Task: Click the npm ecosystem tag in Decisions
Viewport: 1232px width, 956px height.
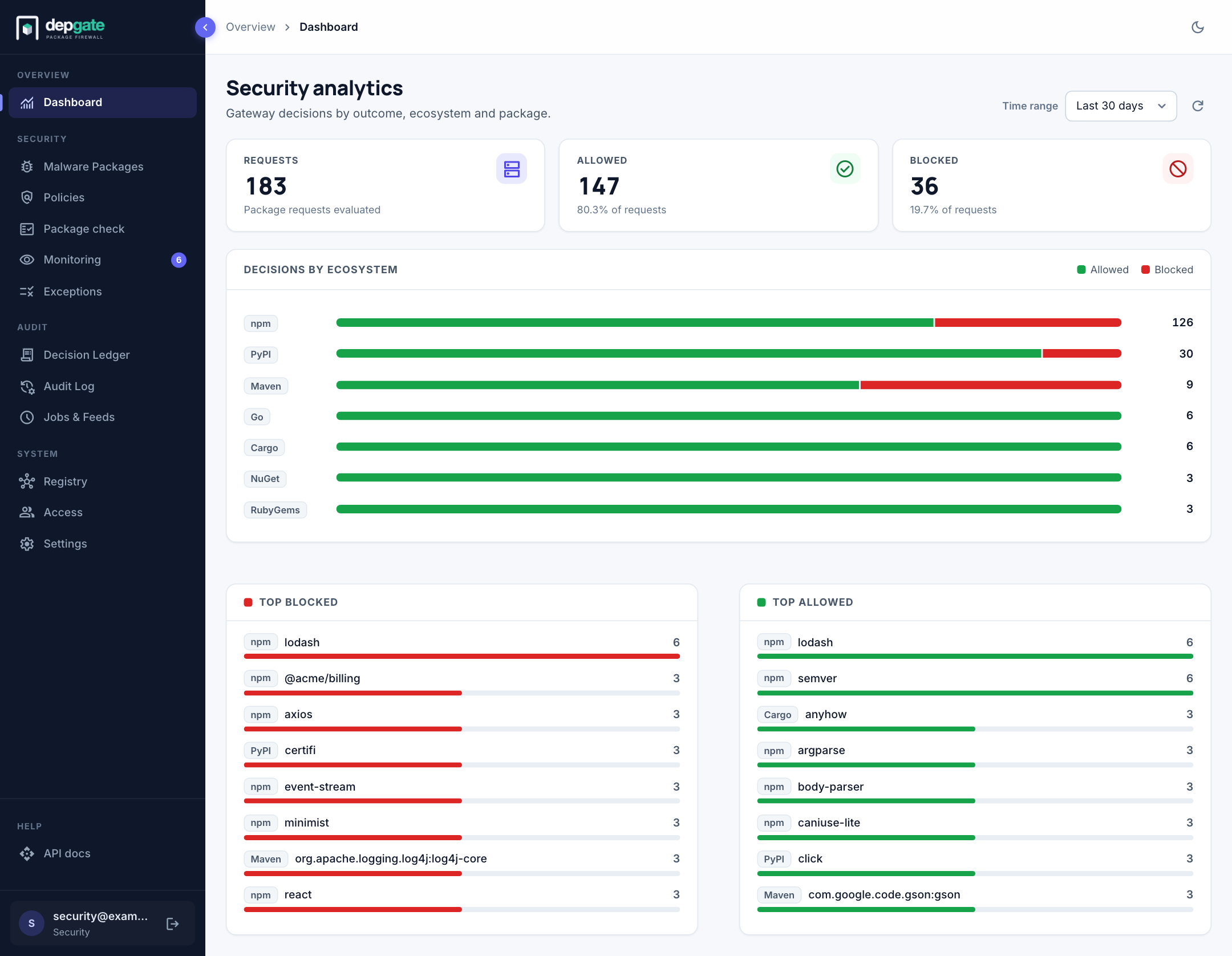Action: [x=261, y=323]
